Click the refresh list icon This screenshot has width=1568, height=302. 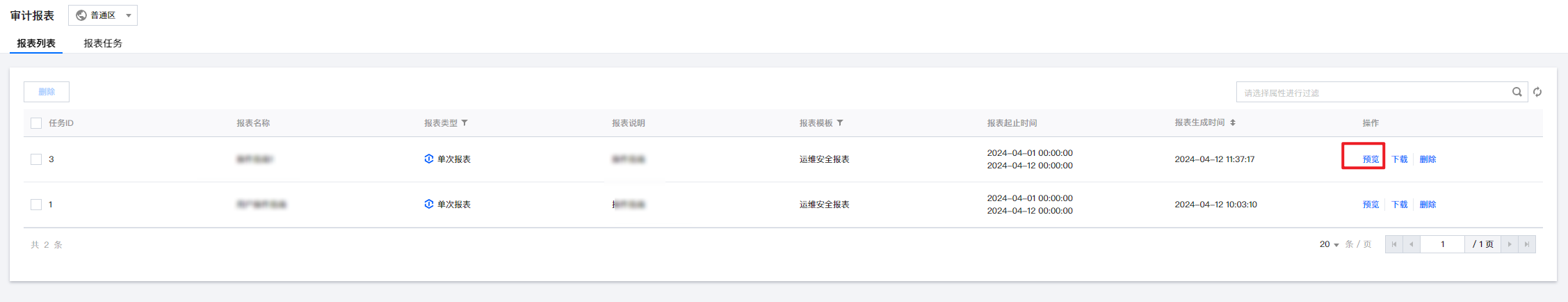pyautogui.click(x=1537, y=92)
